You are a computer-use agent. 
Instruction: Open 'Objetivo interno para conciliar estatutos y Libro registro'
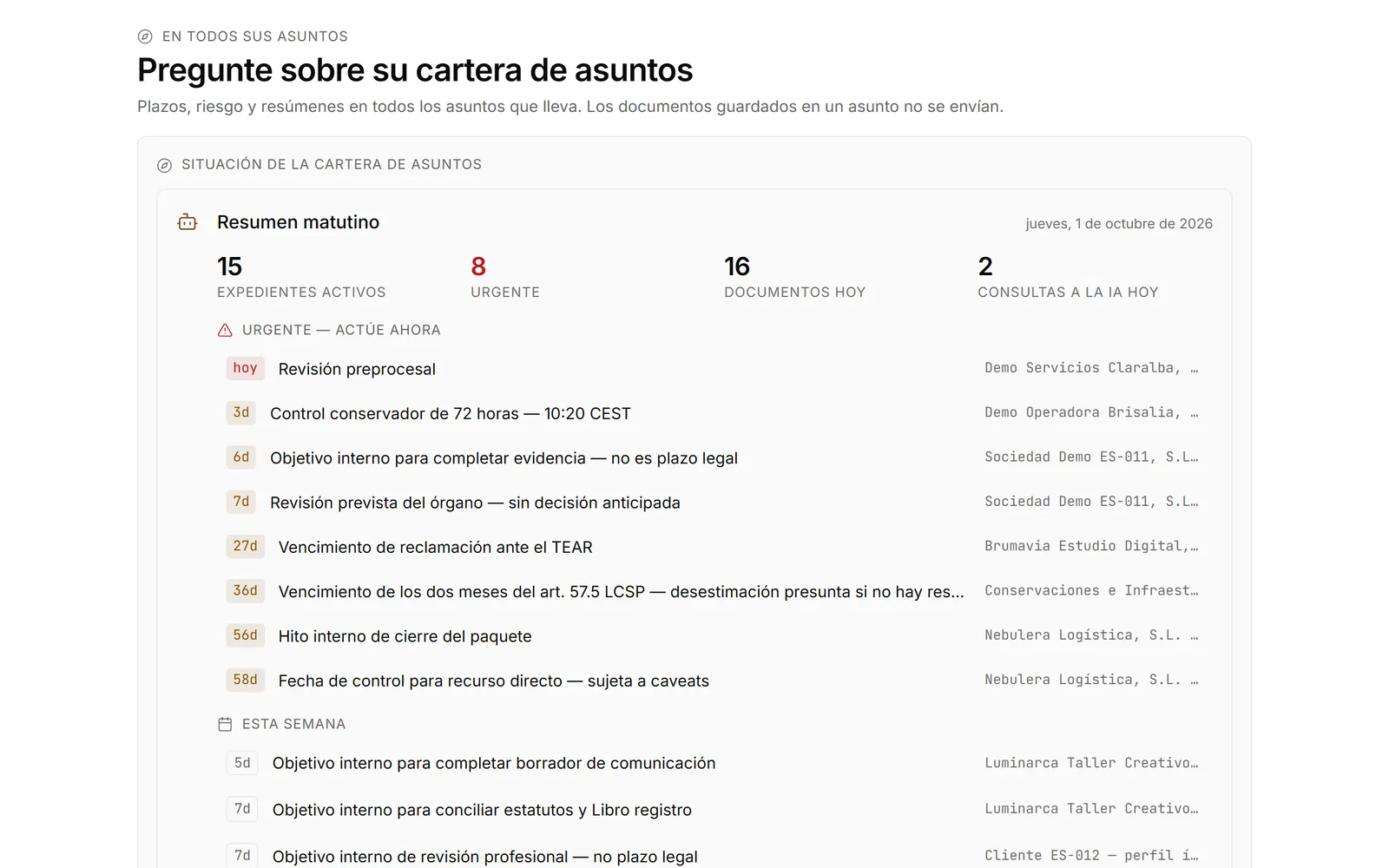pyautogui.click(x=482, y=810)
